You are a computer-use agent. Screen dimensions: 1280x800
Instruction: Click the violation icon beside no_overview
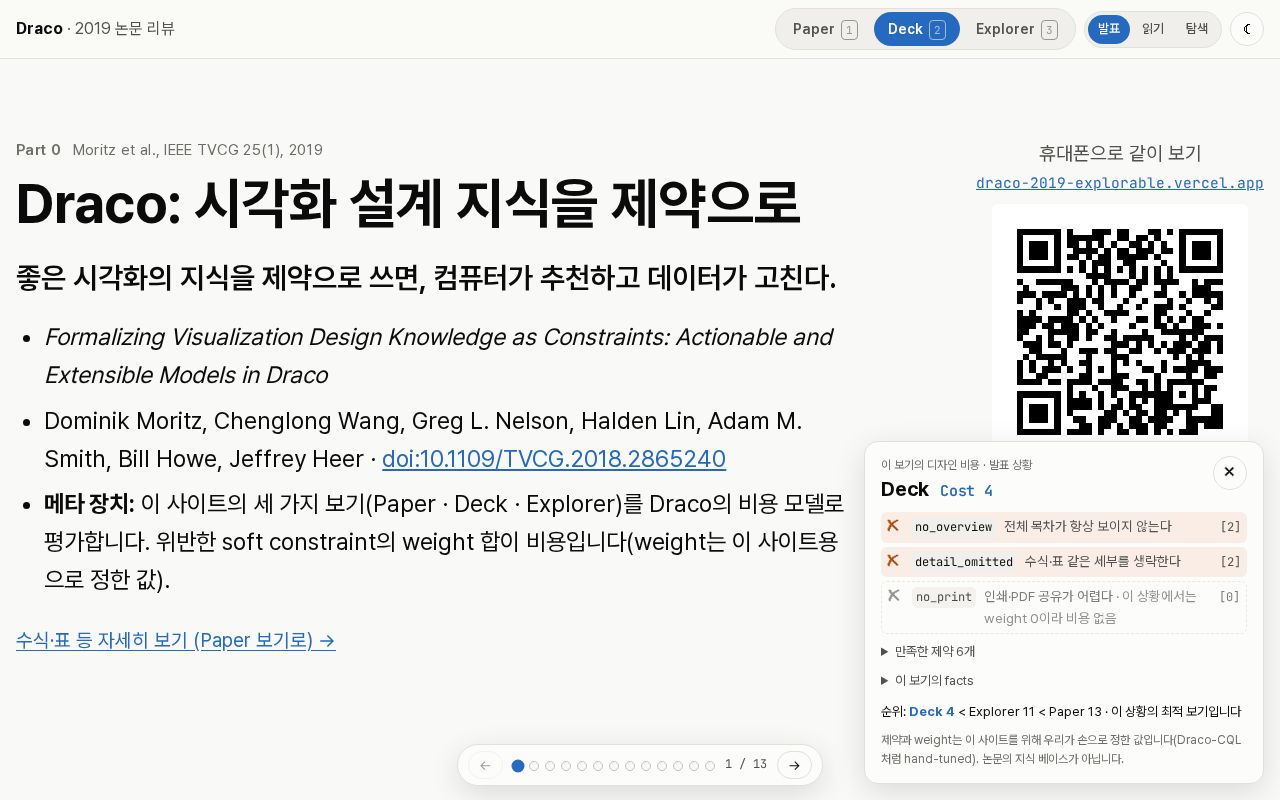(893, 526)
